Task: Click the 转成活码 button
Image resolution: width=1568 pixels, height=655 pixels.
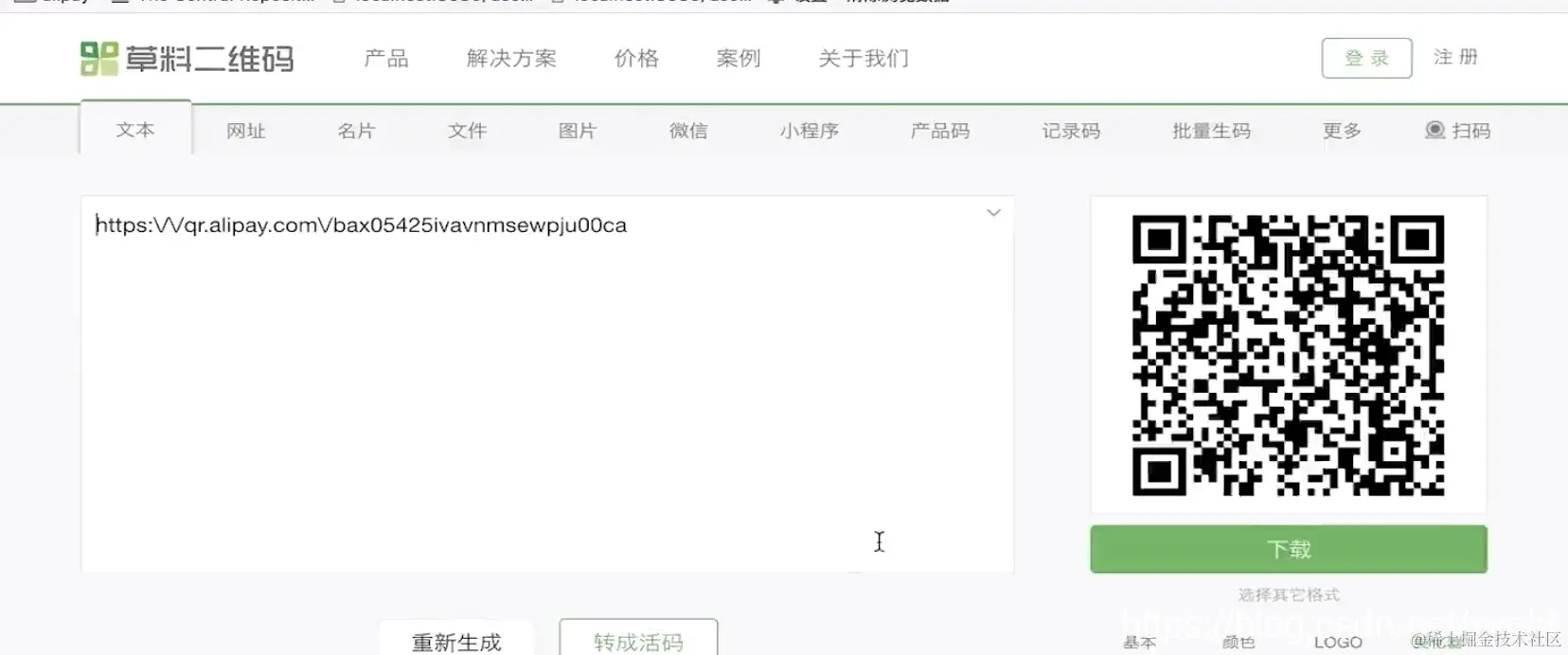Action: [638, 640]
